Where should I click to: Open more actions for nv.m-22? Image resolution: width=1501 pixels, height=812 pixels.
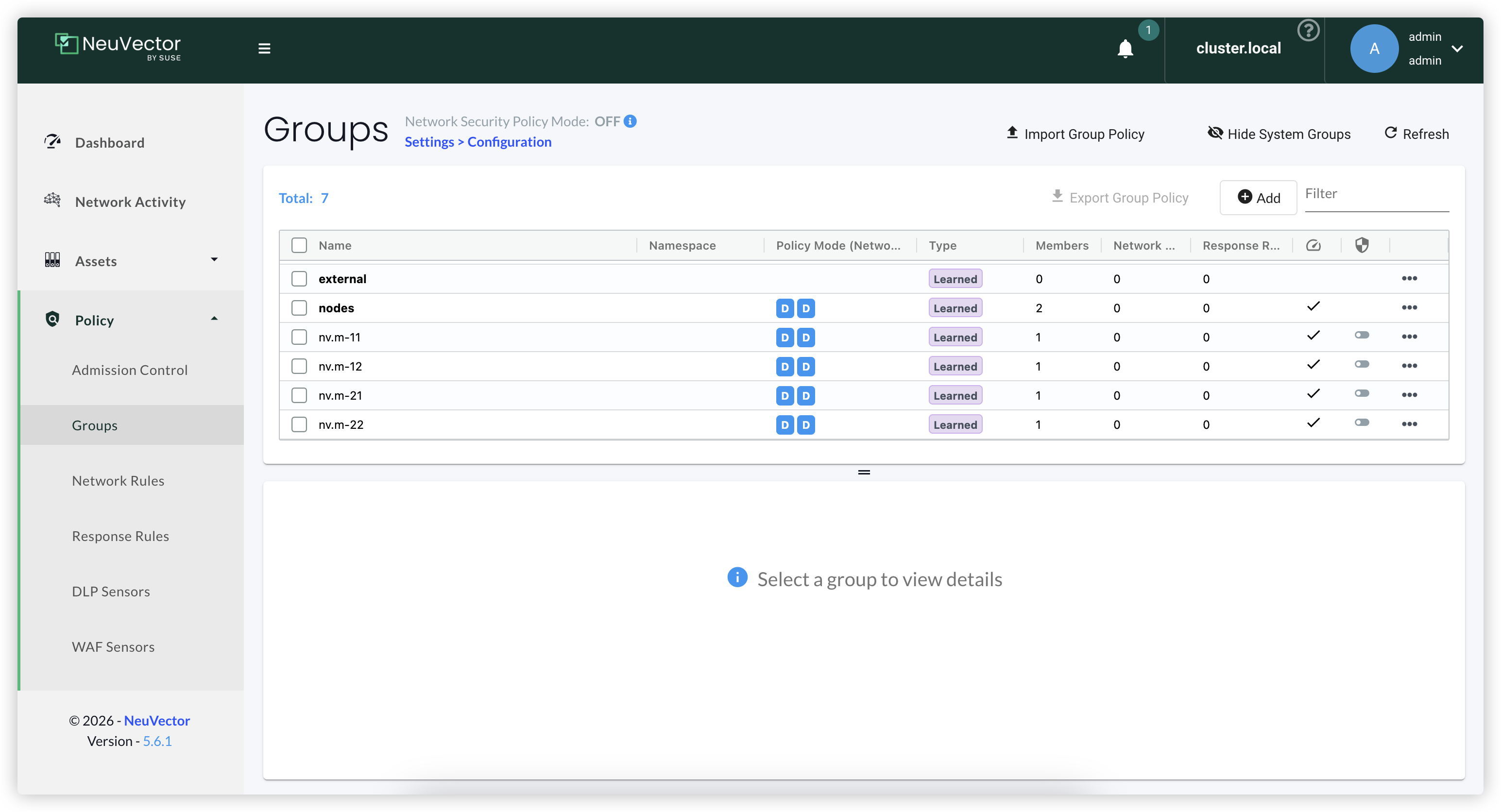(1409, 424)
